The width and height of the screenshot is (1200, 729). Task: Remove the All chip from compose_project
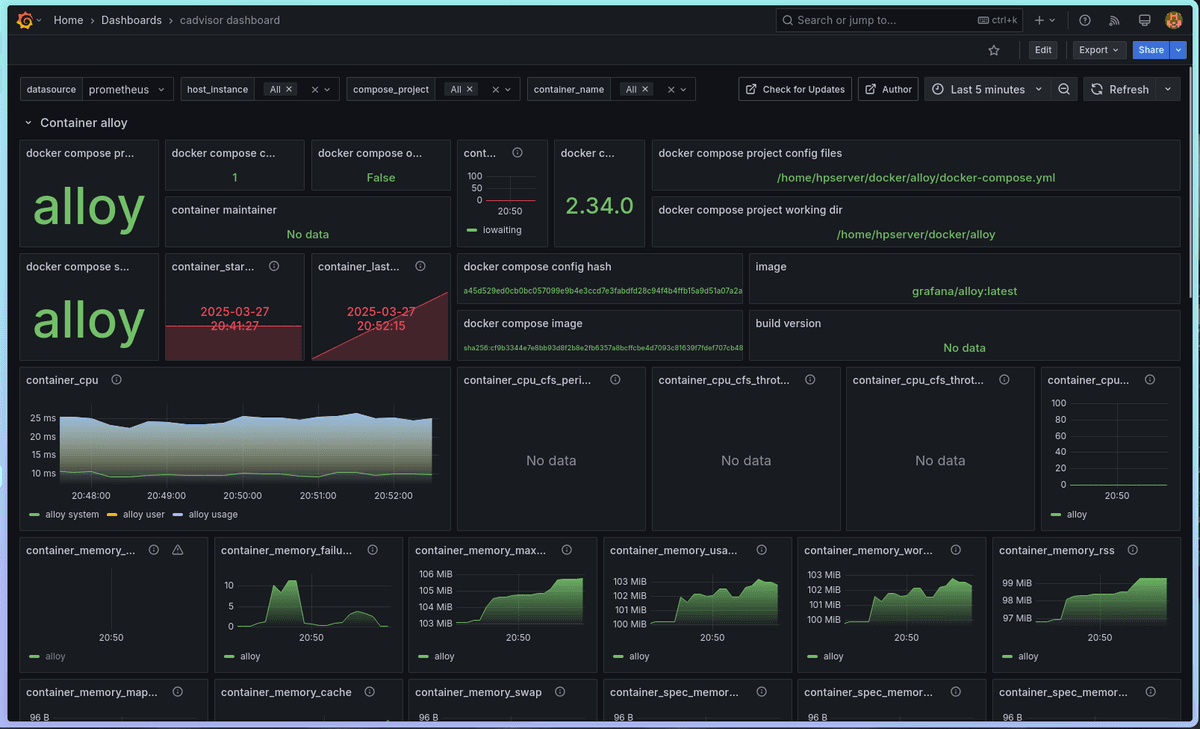(x=471, y=89)
